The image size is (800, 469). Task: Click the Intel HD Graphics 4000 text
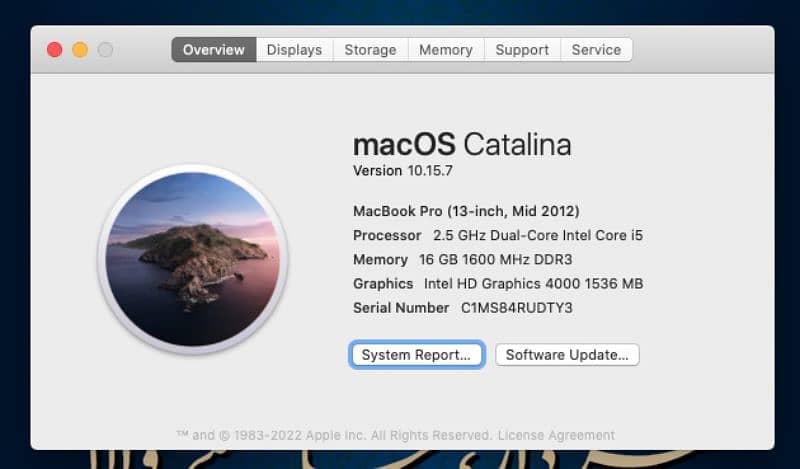pos(533,284)
